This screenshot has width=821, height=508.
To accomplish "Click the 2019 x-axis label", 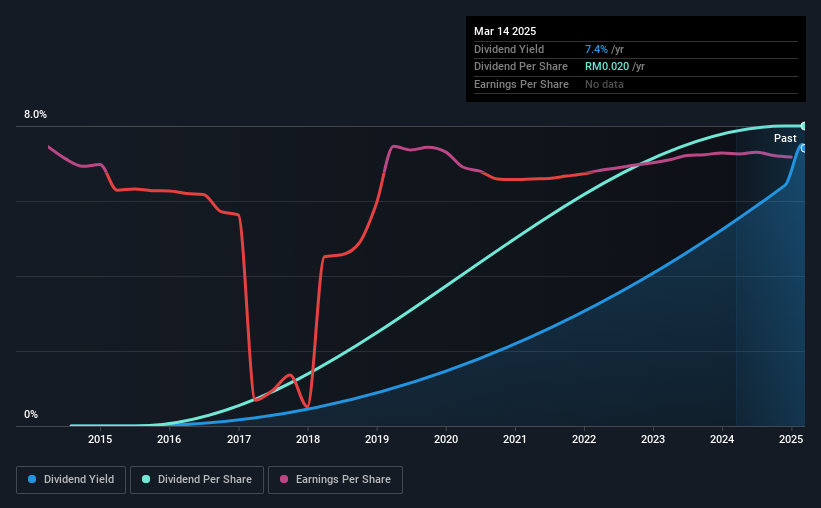I will (x=377, y=439).
